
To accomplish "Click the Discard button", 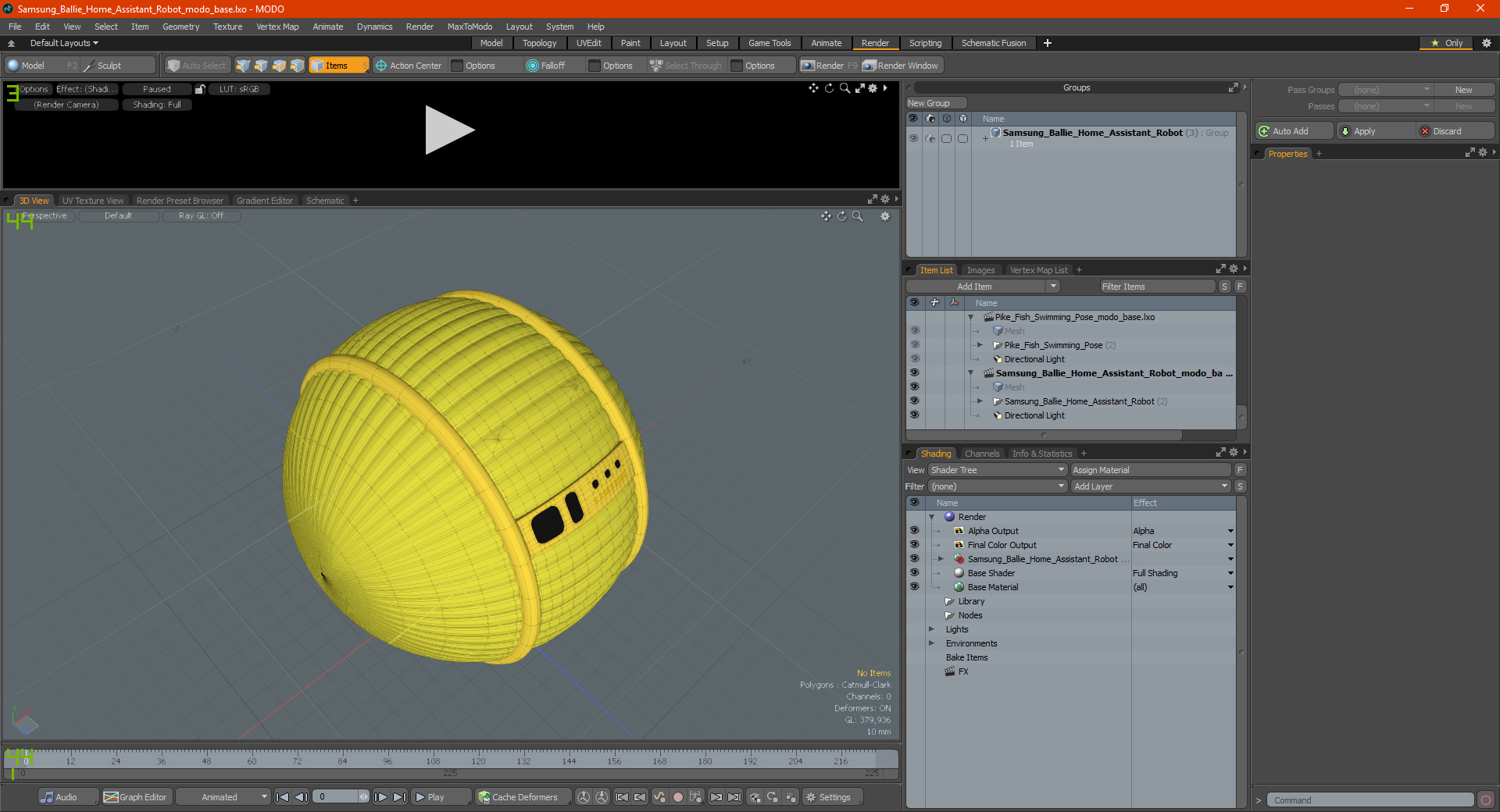I will pyautogui.click(x=1455, y=131).
